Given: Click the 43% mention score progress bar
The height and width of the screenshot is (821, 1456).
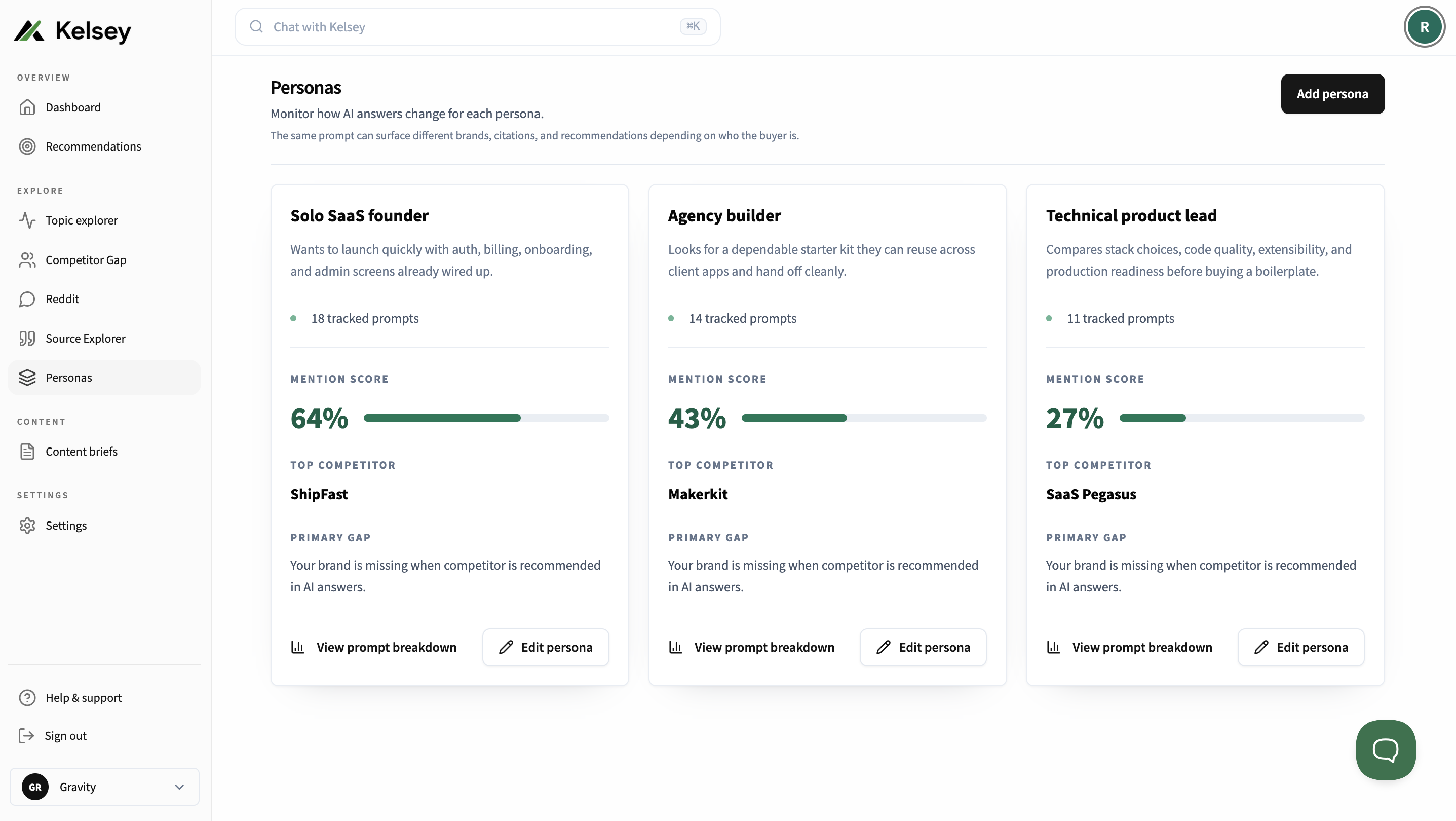Looking at the screenshot, I should coord(864,418).
